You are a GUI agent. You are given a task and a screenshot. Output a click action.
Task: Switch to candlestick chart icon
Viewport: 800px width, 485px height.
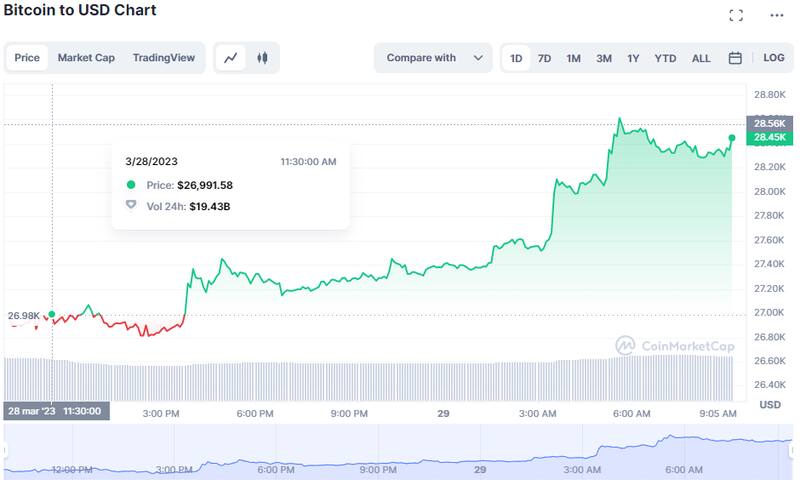point(262,58)
